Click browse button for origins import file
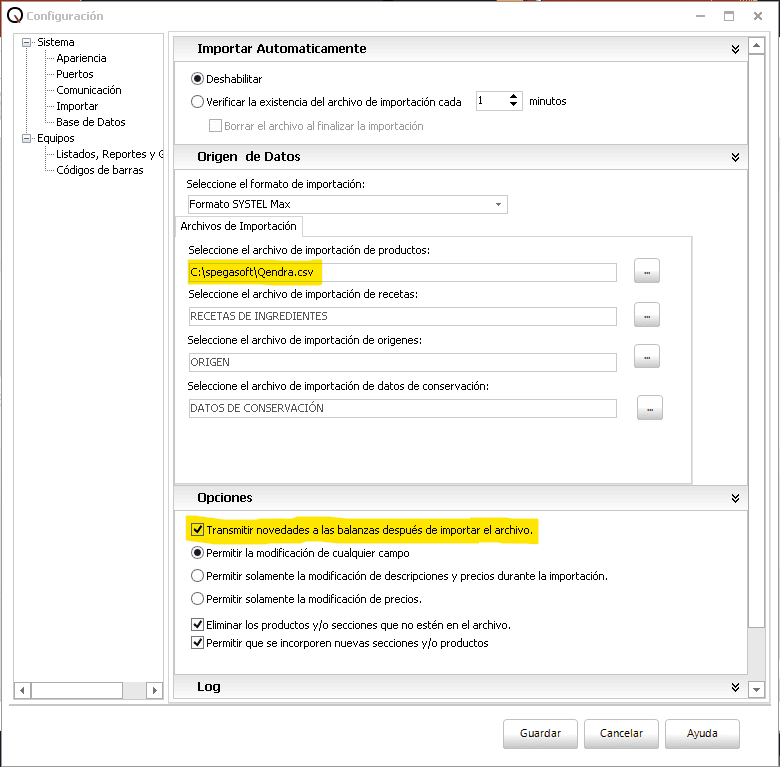The image size is (780, 767). [x=647, y=357]
